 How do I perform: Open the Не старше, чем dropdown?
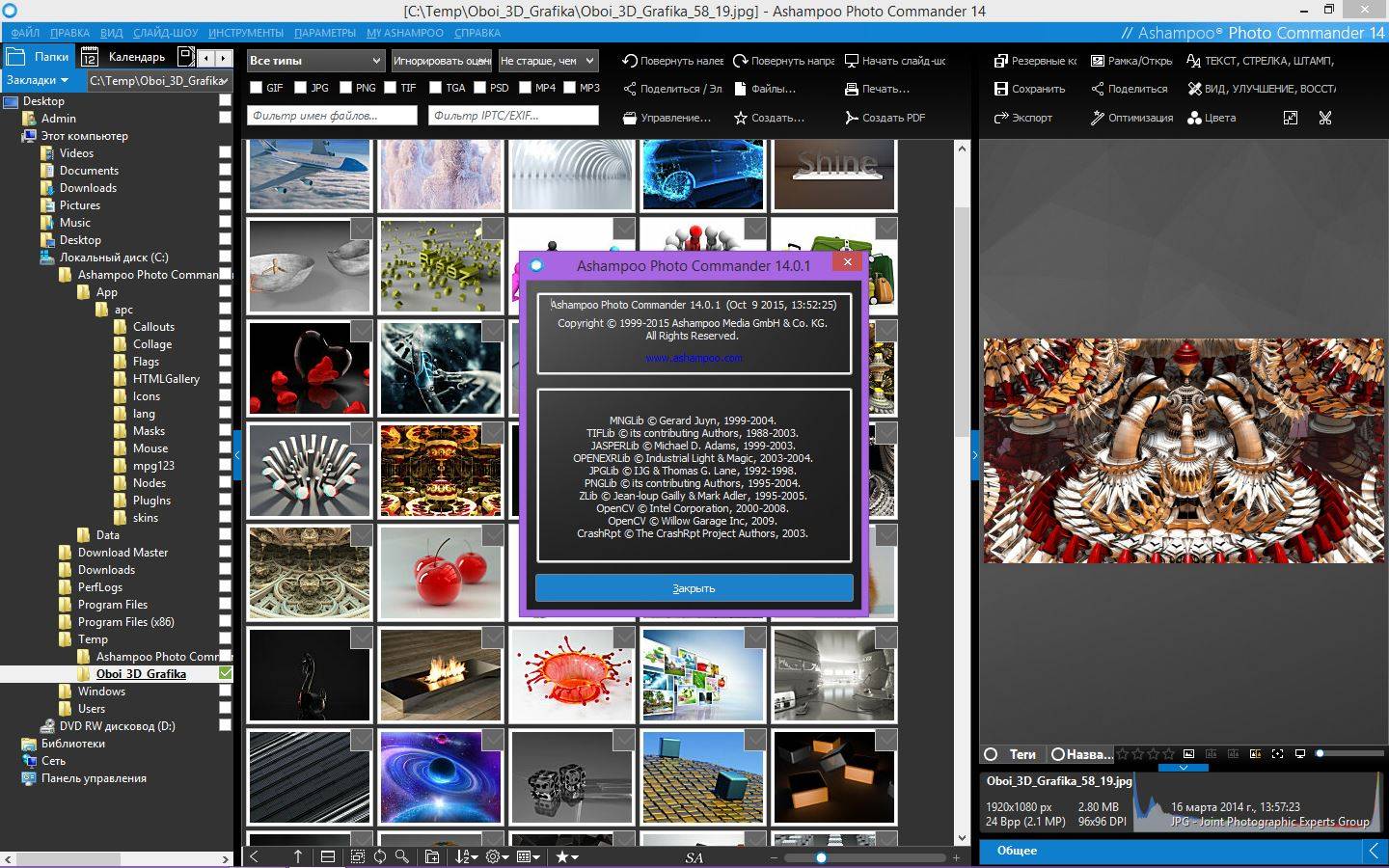pyautogui.click(x=548, y=61)
